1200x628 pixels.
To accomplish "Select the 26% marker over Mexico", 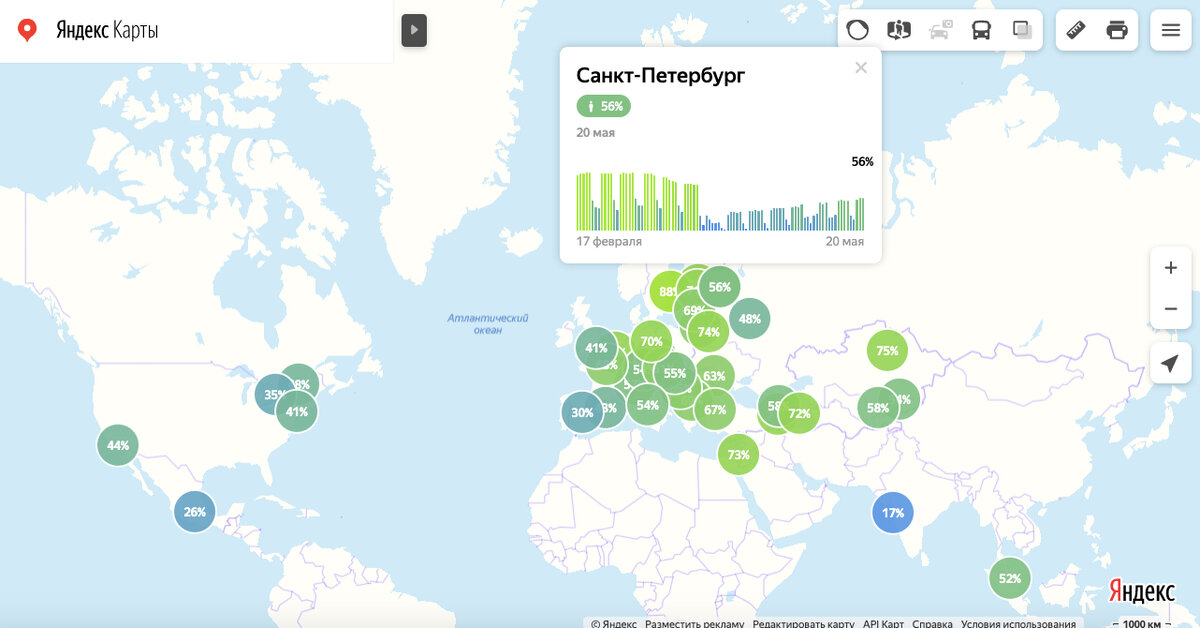I will [x=195, y=512].
